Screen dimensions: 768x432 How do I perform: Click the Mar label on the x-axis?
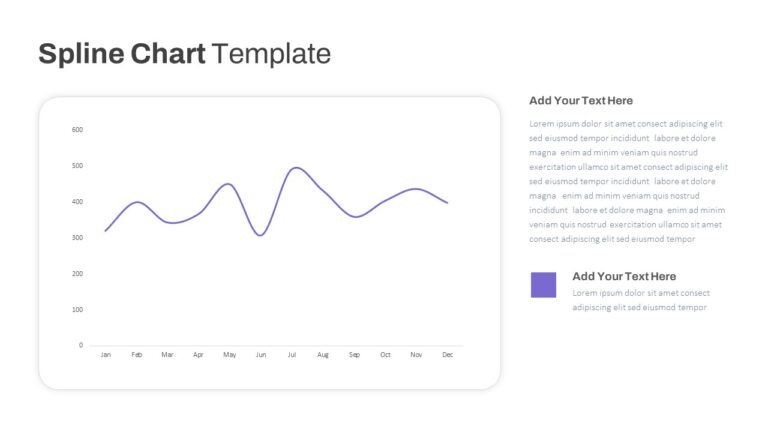click(168, 355)
